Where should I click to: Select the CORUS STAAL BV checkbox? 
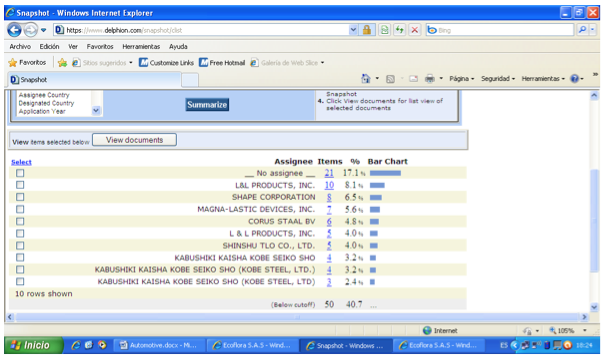coord(20,221)
